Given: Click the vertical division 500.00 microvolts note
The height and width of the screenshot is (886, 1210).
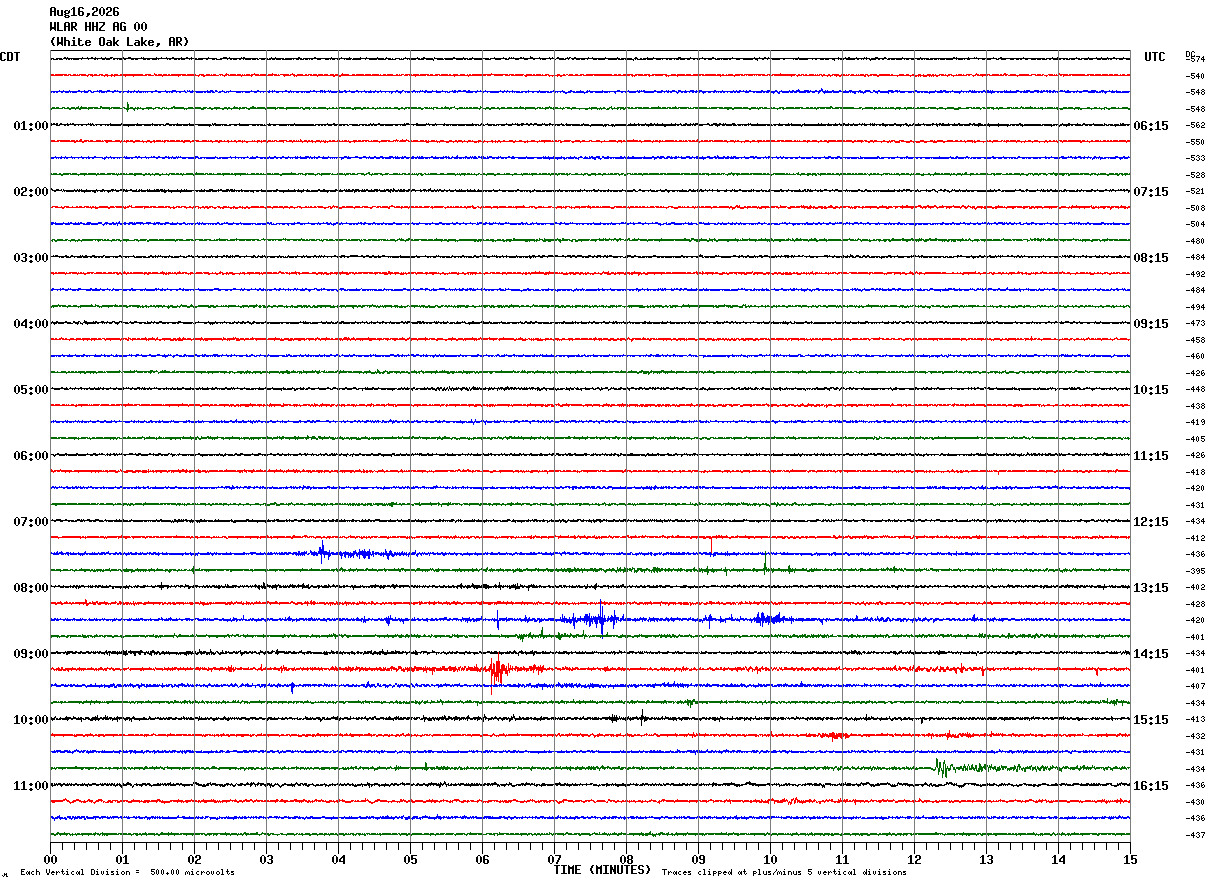Looking at the screenshot, I should [127, 873].
